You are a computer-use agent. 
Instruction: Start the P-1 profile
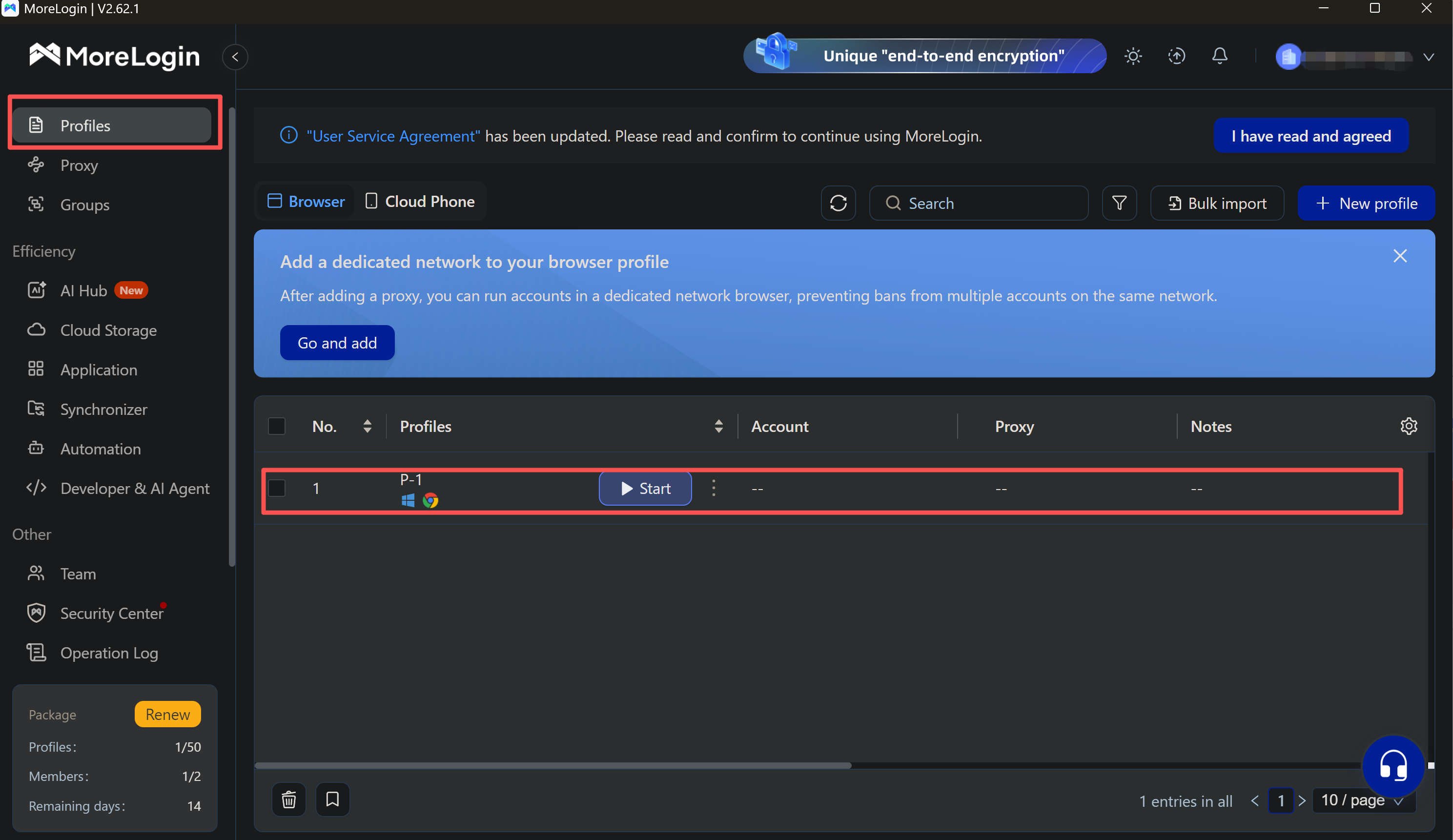pyautogui.click(x=645, y=488)
